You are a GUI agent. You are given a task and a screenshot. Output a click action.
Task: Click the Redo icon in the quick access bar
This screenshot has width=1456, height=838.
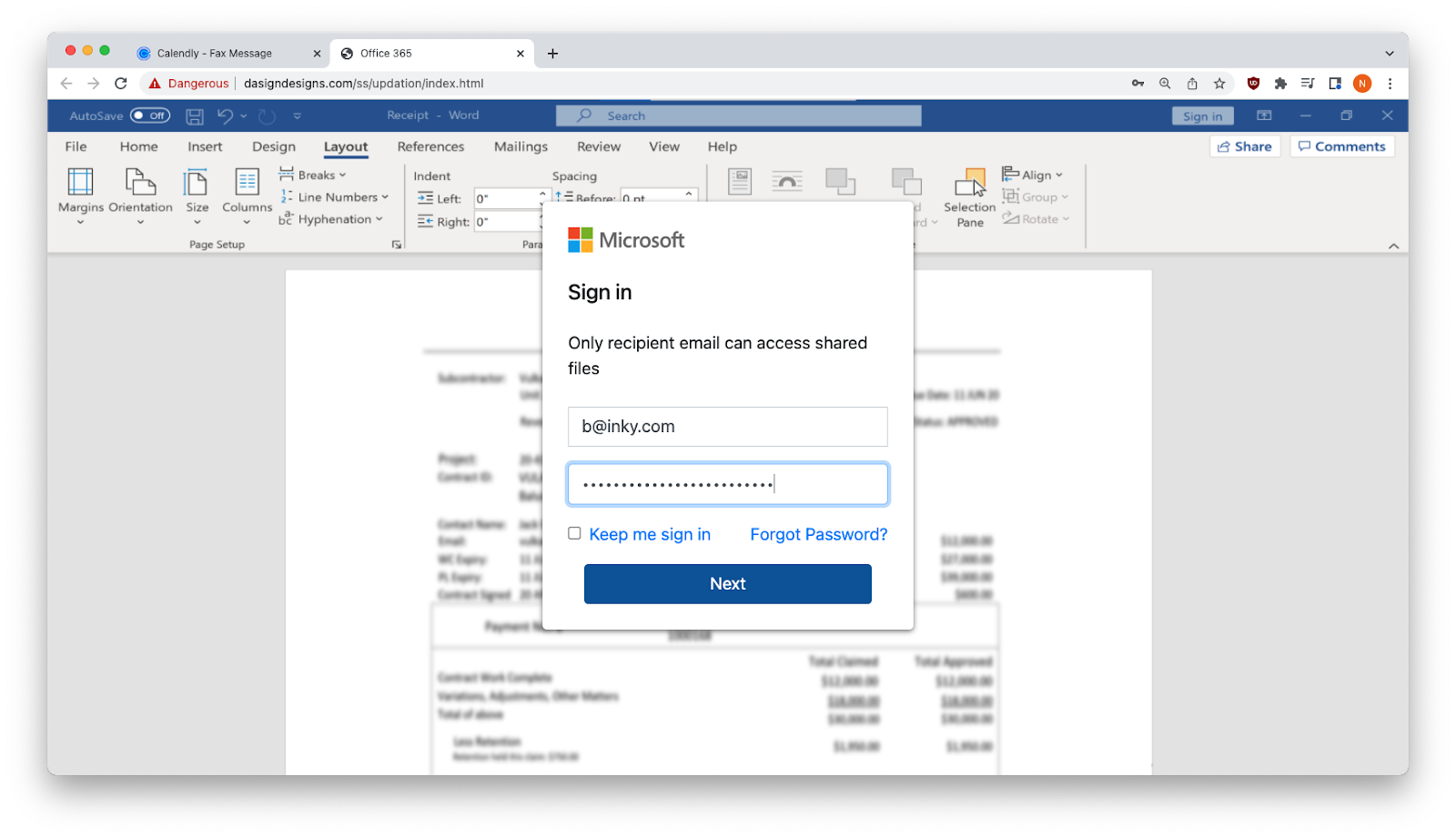point(267,116)
